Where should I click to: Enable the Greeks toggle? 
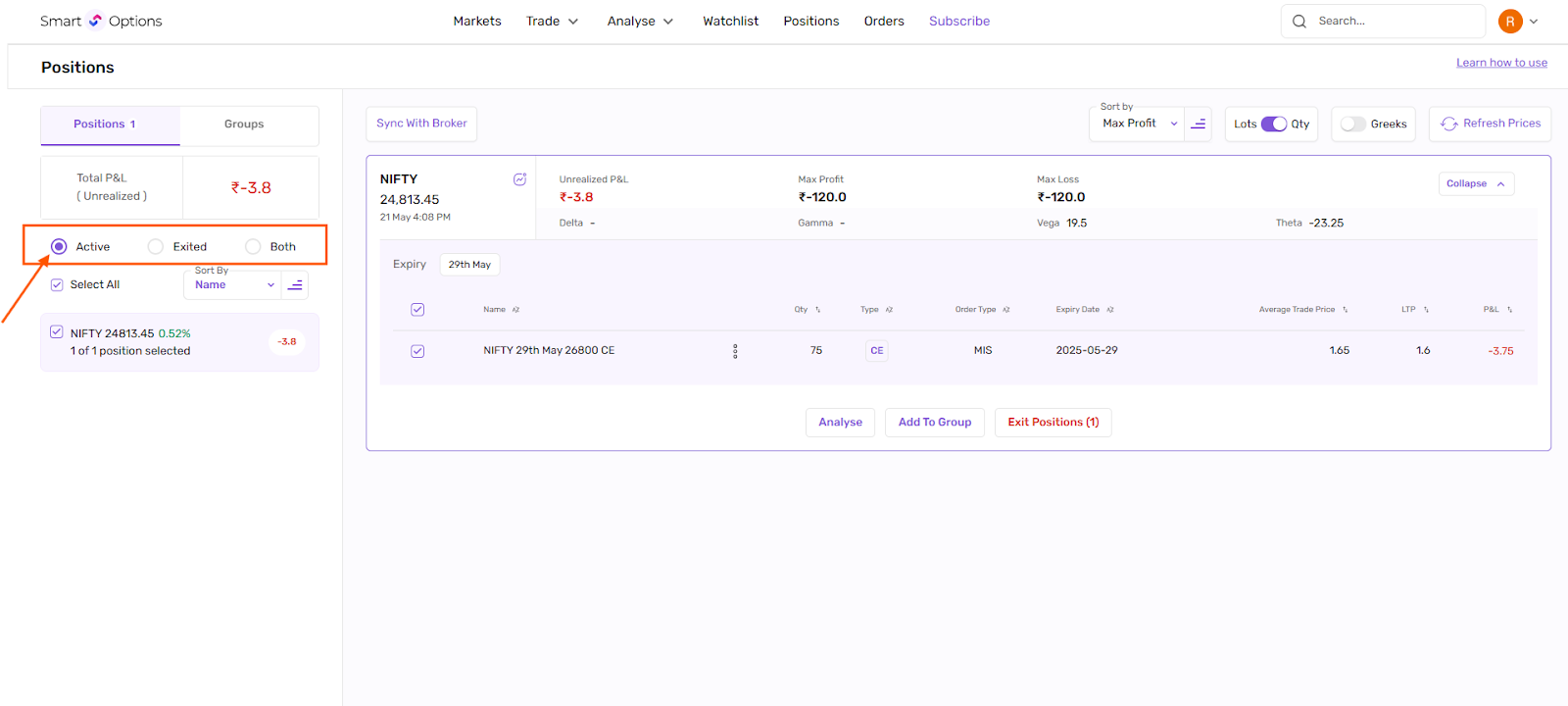pos(1353,124)
